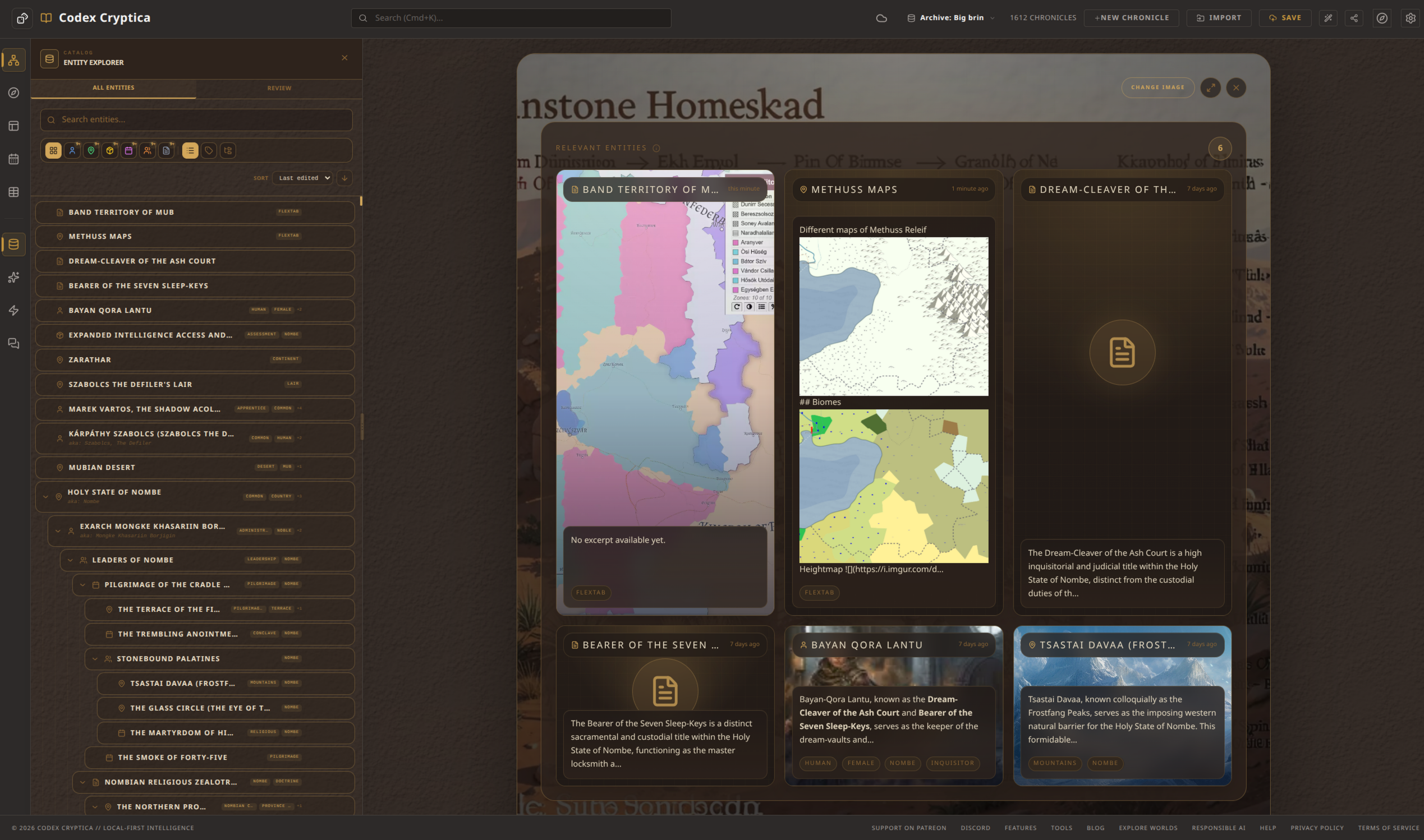Open the Bayan Qora Lantu card
Screen dimensions: 1424x840
click(x=893, y=705)
